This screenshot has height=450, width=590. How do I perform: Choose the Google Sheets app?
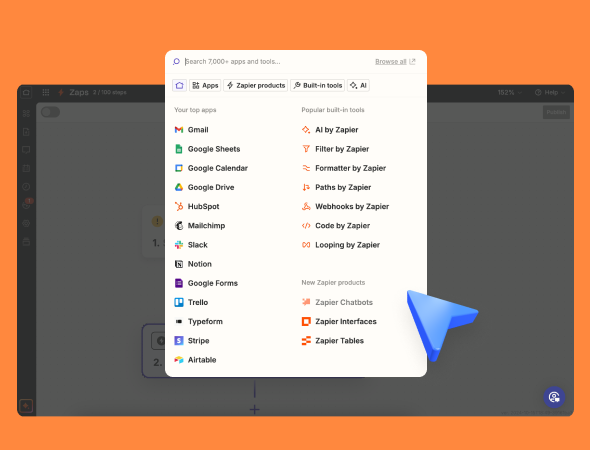pos(207,149)
